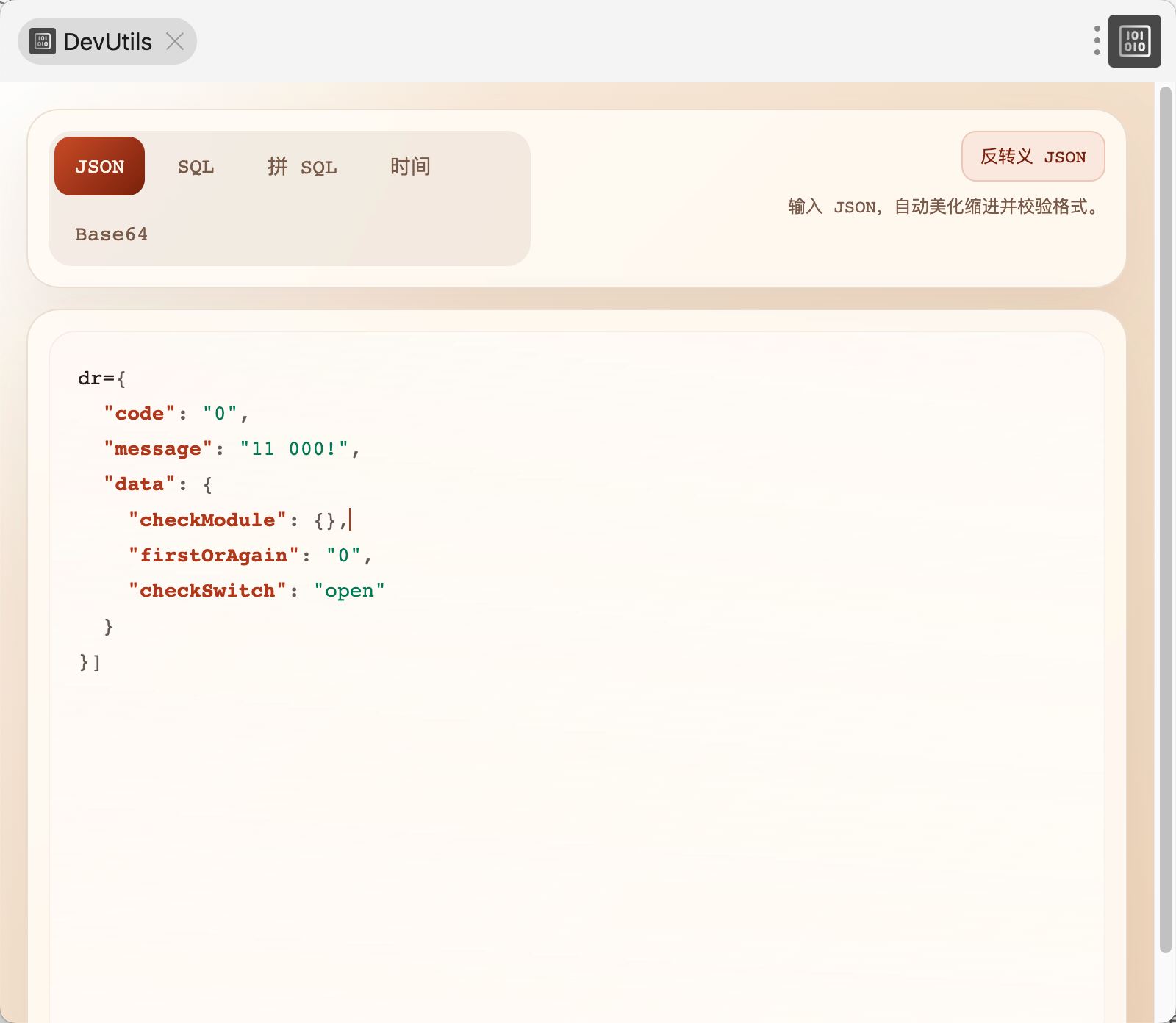The height and width of the screenshot is (1023, 1176).
Task: Click the "code" key in the editor
Action: coord(140,414)
